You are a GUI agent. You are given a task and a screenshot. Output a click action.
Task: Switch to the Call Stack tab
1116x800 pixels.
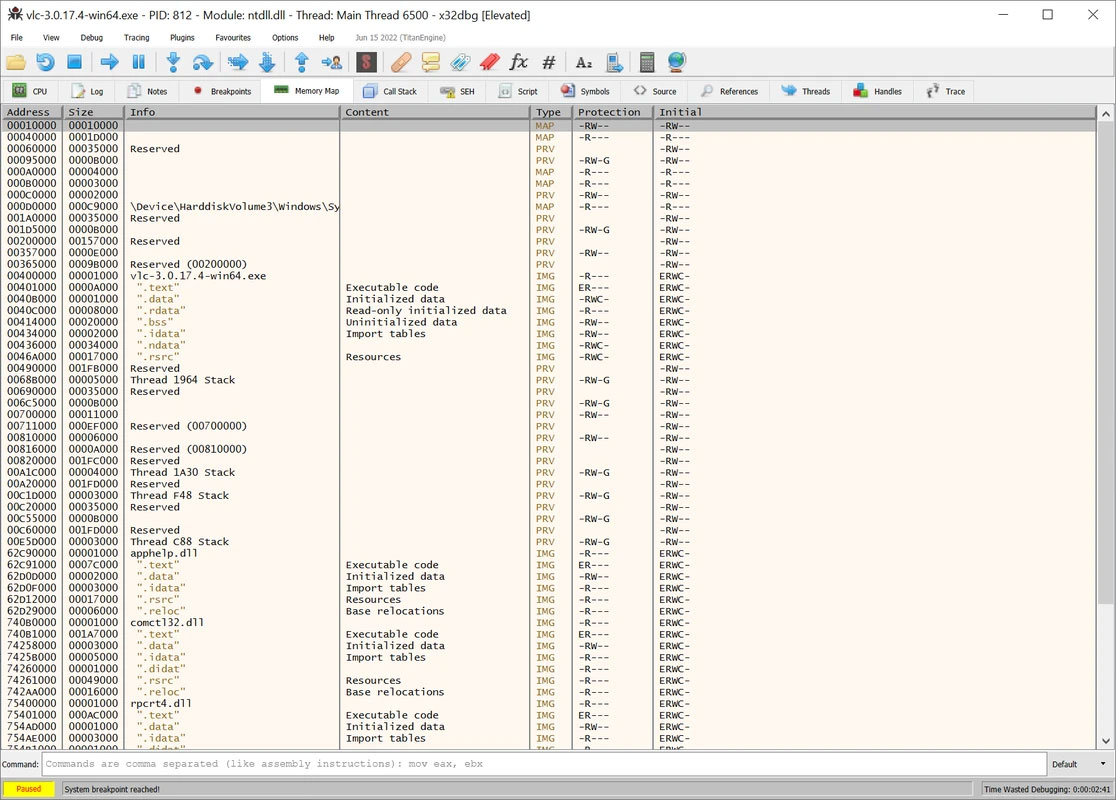390,91
